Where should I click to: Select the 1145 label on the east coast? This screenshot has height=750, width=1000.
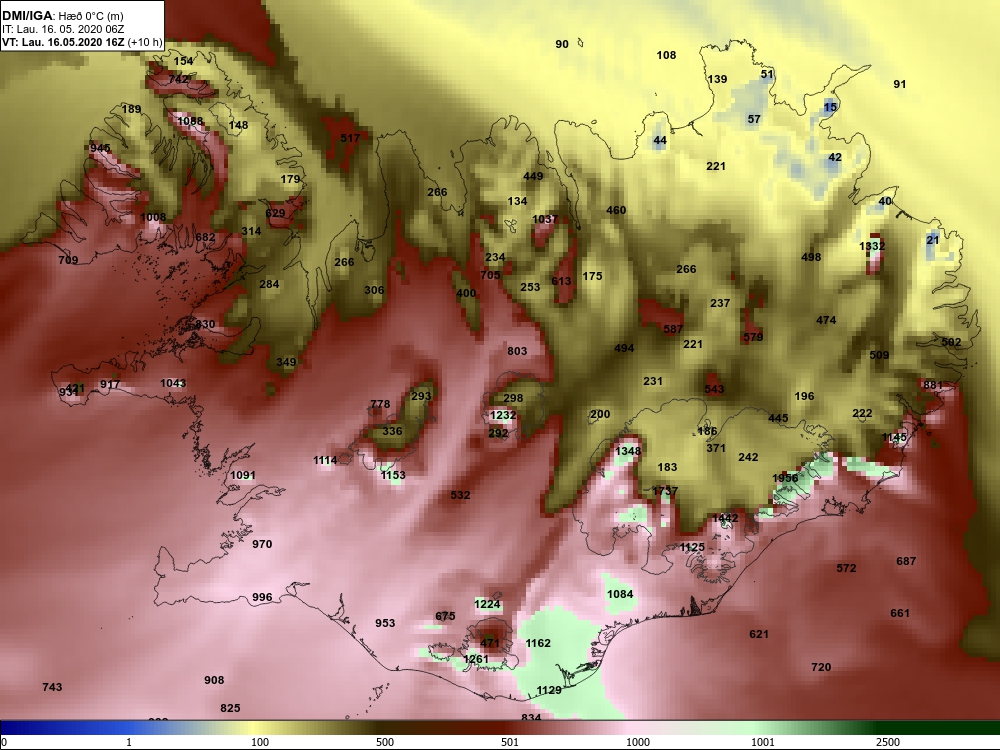[893, 438]
